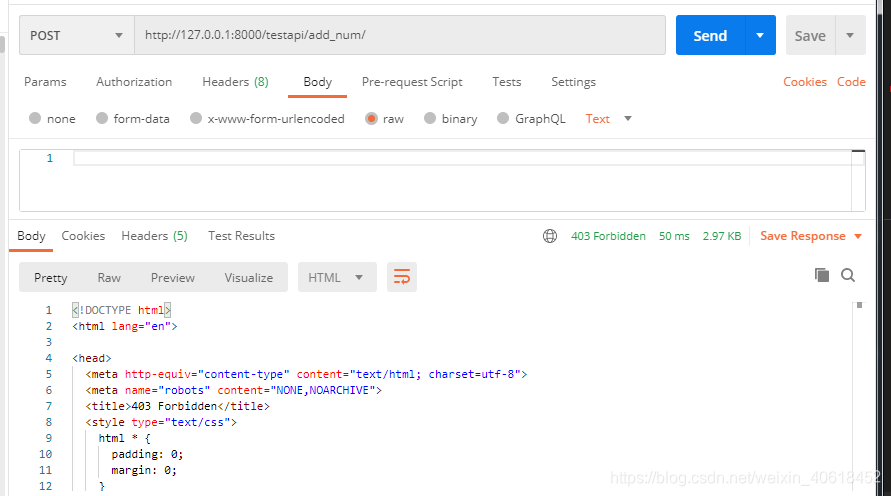Viewport: 891px width, 496px height.
Task: Click the 2.97 KB response size
Action: (722, 236)
